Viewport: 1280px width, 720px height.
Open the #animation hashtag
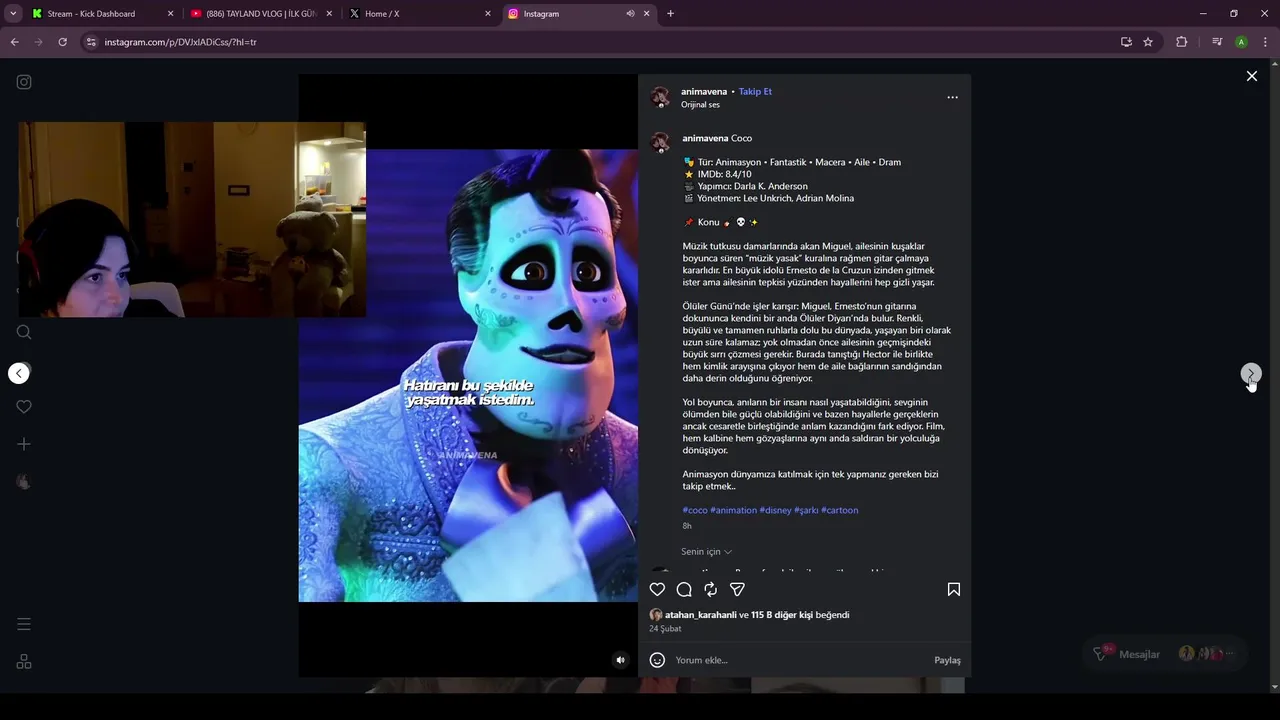[733, 510]
